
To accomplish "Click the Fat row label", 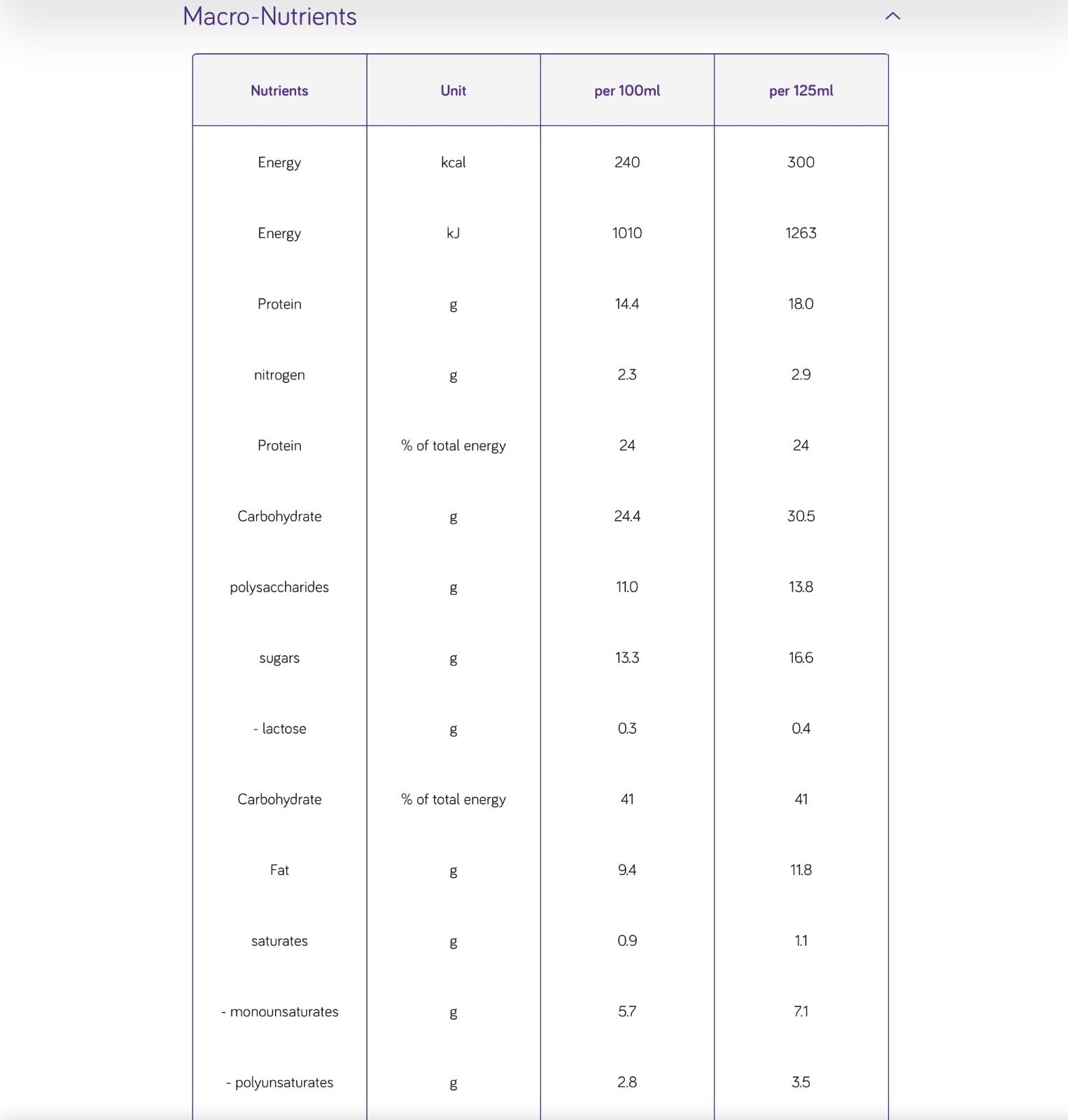I will [x=279, y=870].
